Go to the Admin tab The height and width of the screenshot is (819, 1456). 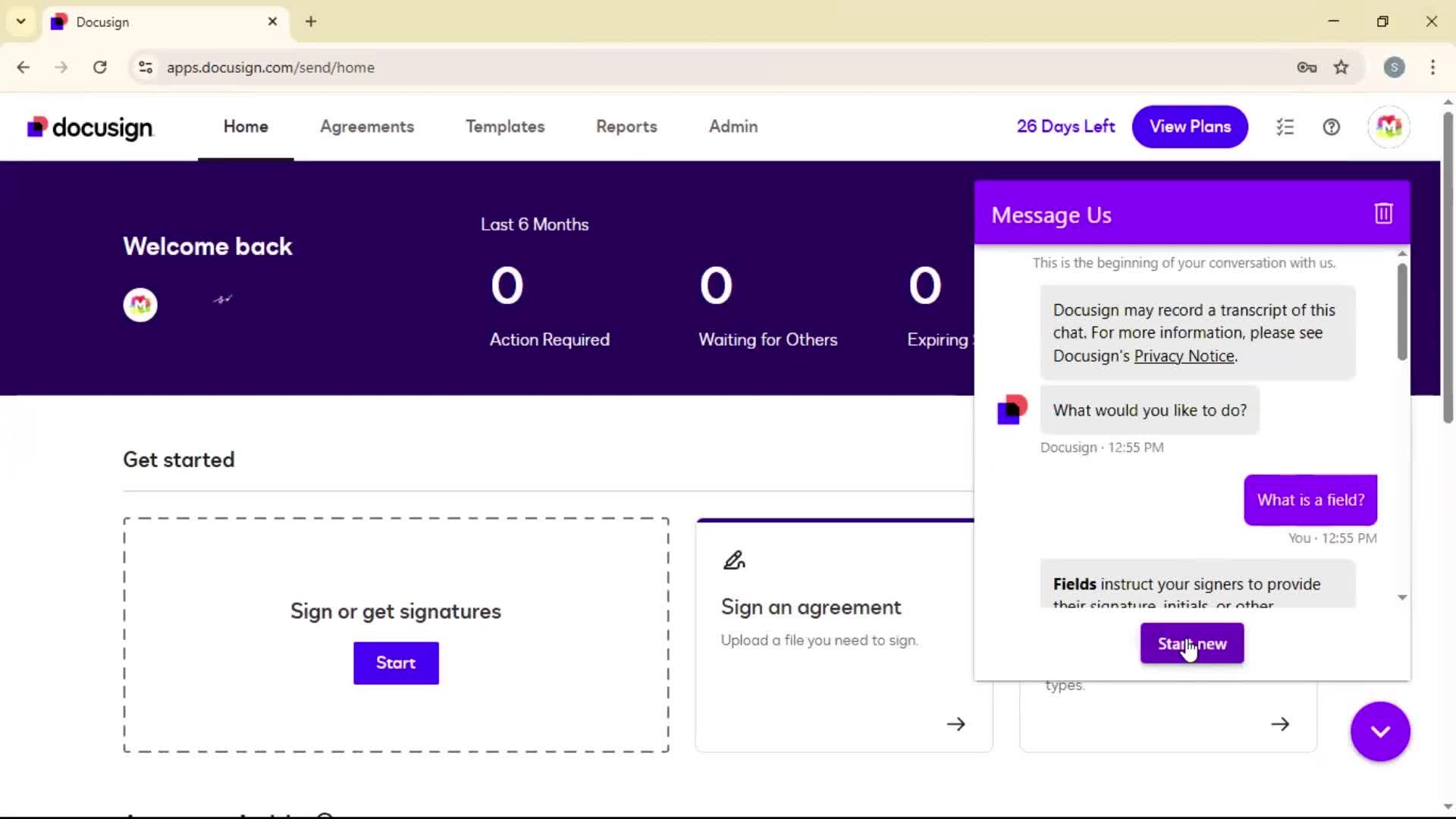(x=733, y=127)
